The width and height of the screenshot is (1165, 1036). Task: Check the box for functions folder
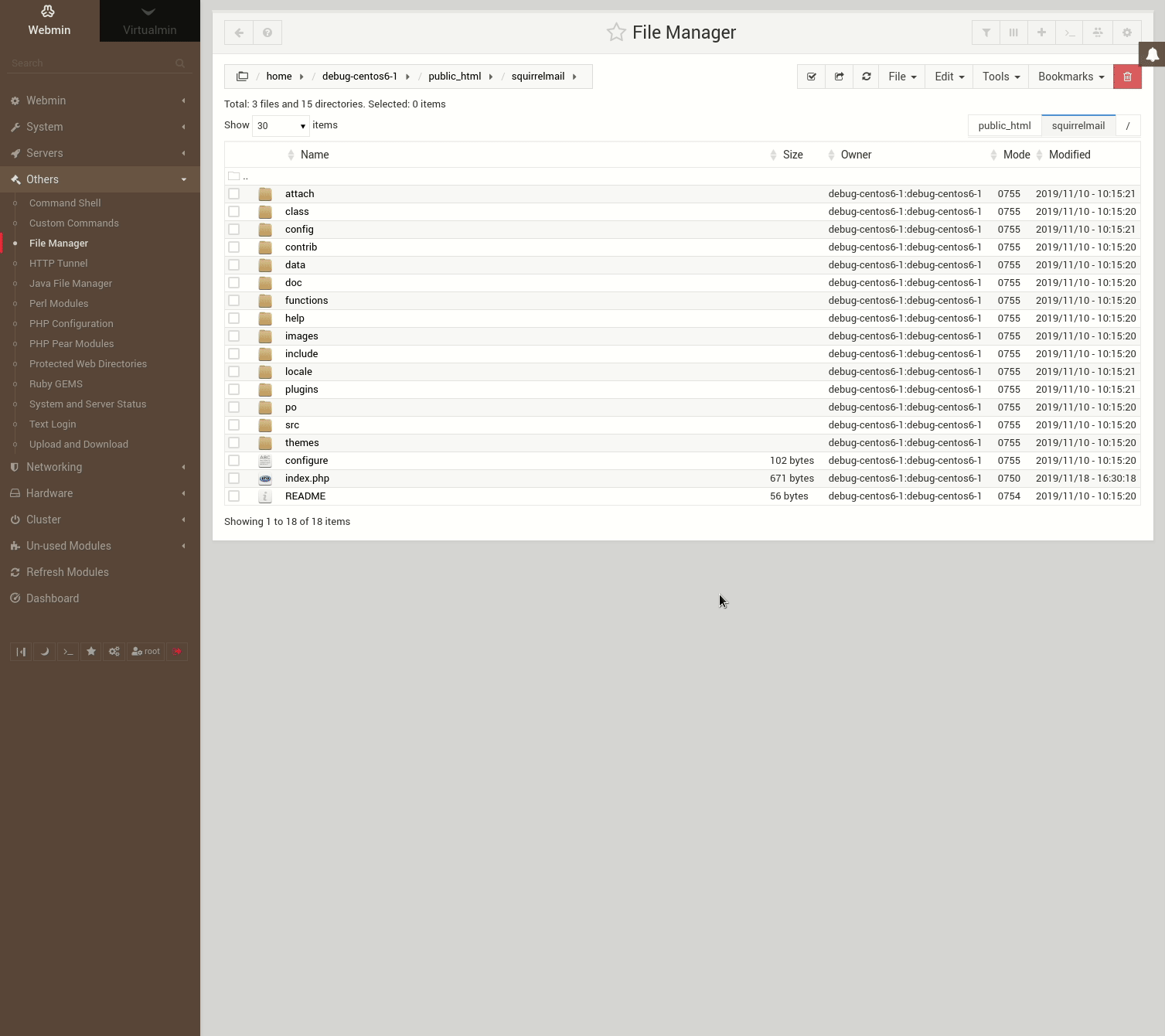point(234,301)
